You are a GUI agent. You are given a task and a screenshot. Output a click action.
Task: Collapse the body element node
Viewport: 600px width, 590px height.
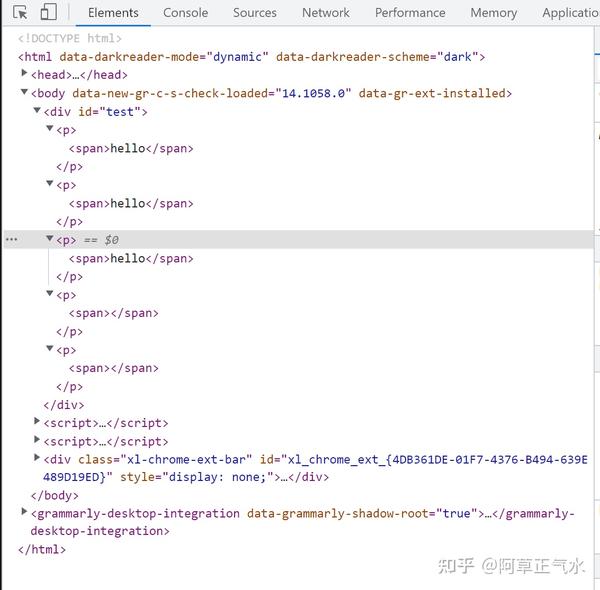[x=24, y=91]
